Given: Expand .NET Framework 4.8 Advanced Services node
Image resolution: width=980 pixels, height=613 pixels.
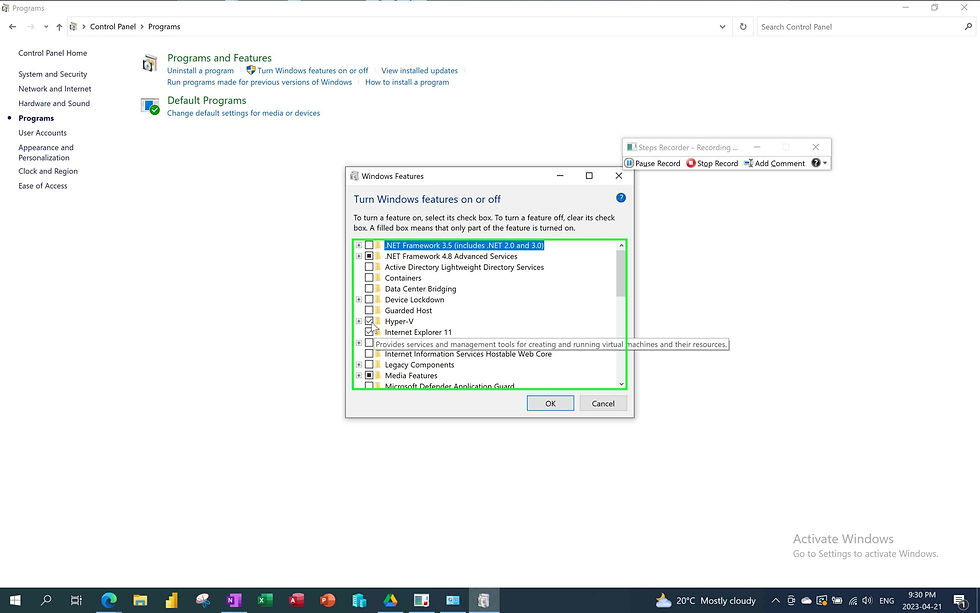Looking at the screenshot, I should pyautogui.click(x=359, y=256).
